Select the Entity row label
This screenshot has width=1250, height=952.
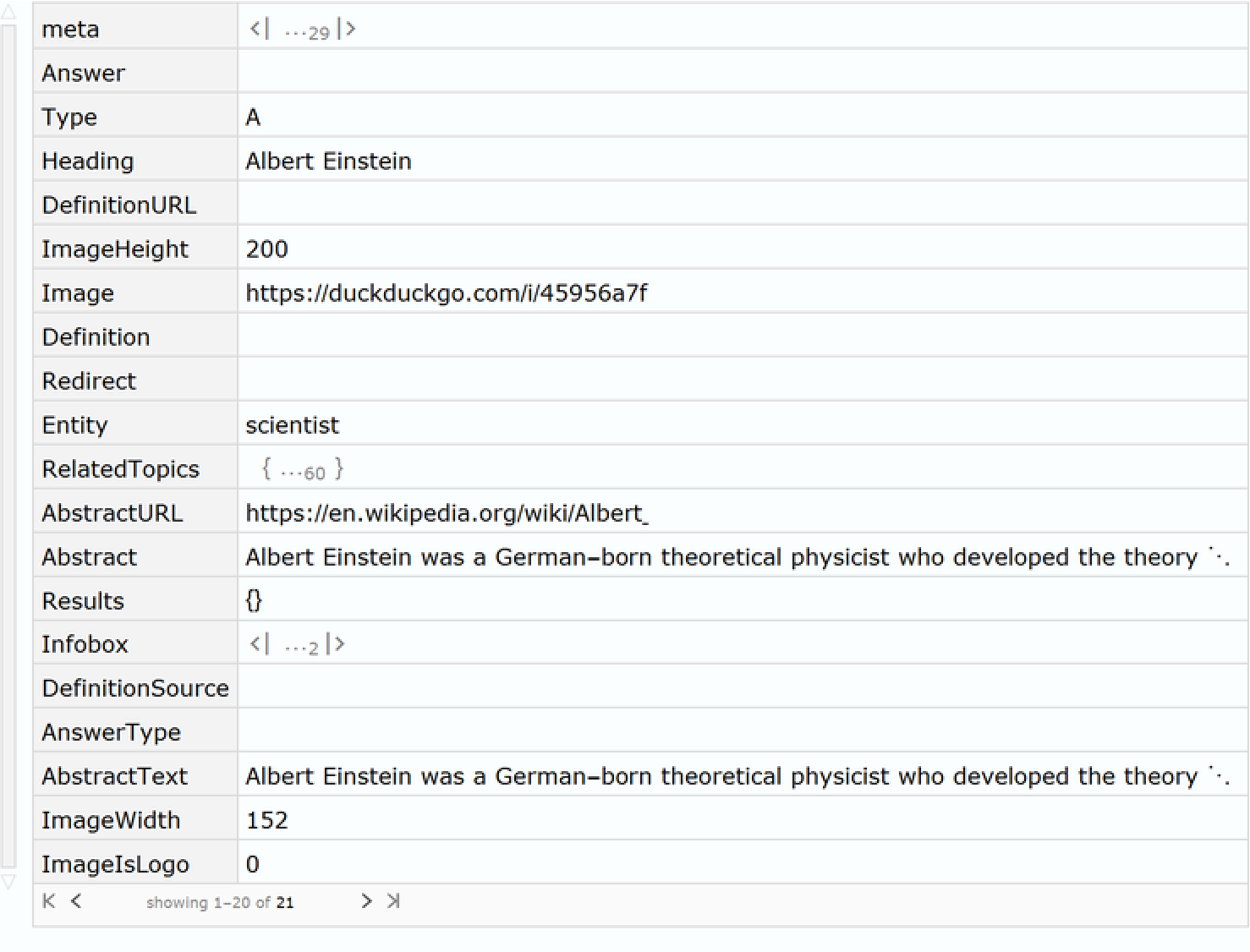click(x=75, y=425)
